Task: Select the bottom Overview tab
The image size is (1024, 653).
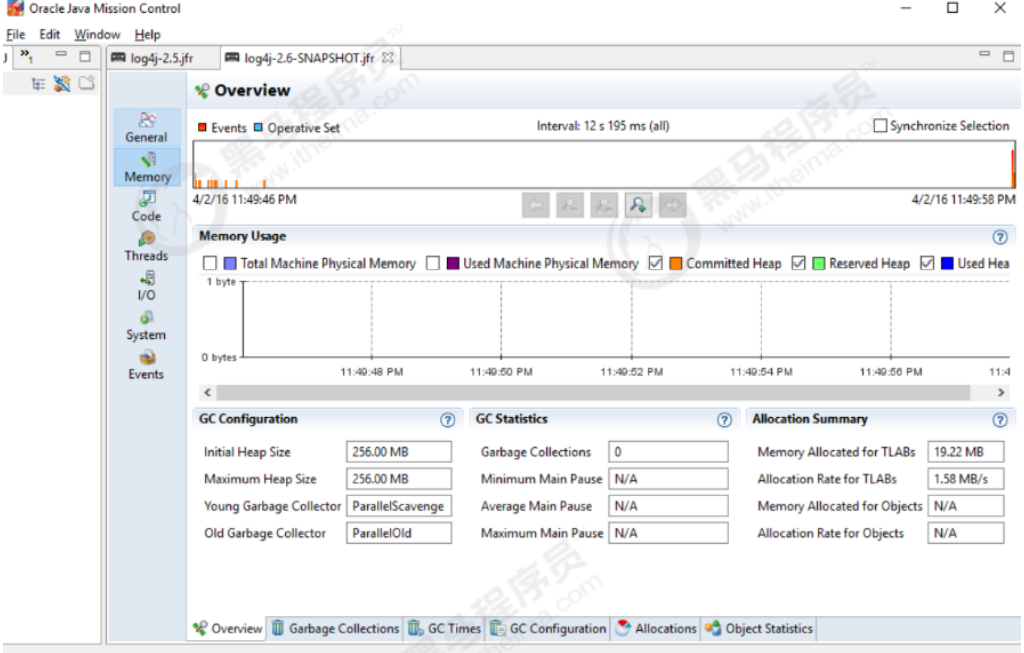Action: (227, 629)
